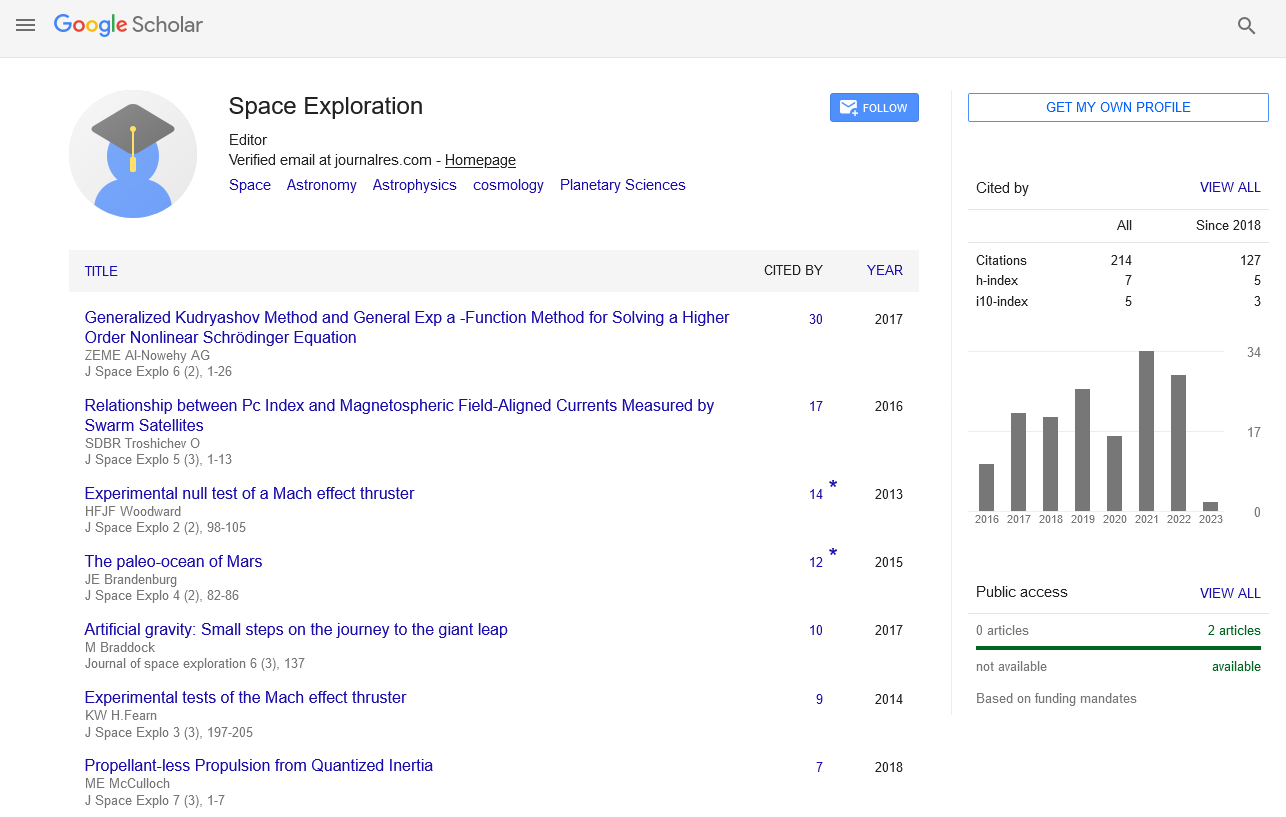Click Get My Own Profile button
The width and height of the screenshot is (1286, 817).
tap(1118, 108)
